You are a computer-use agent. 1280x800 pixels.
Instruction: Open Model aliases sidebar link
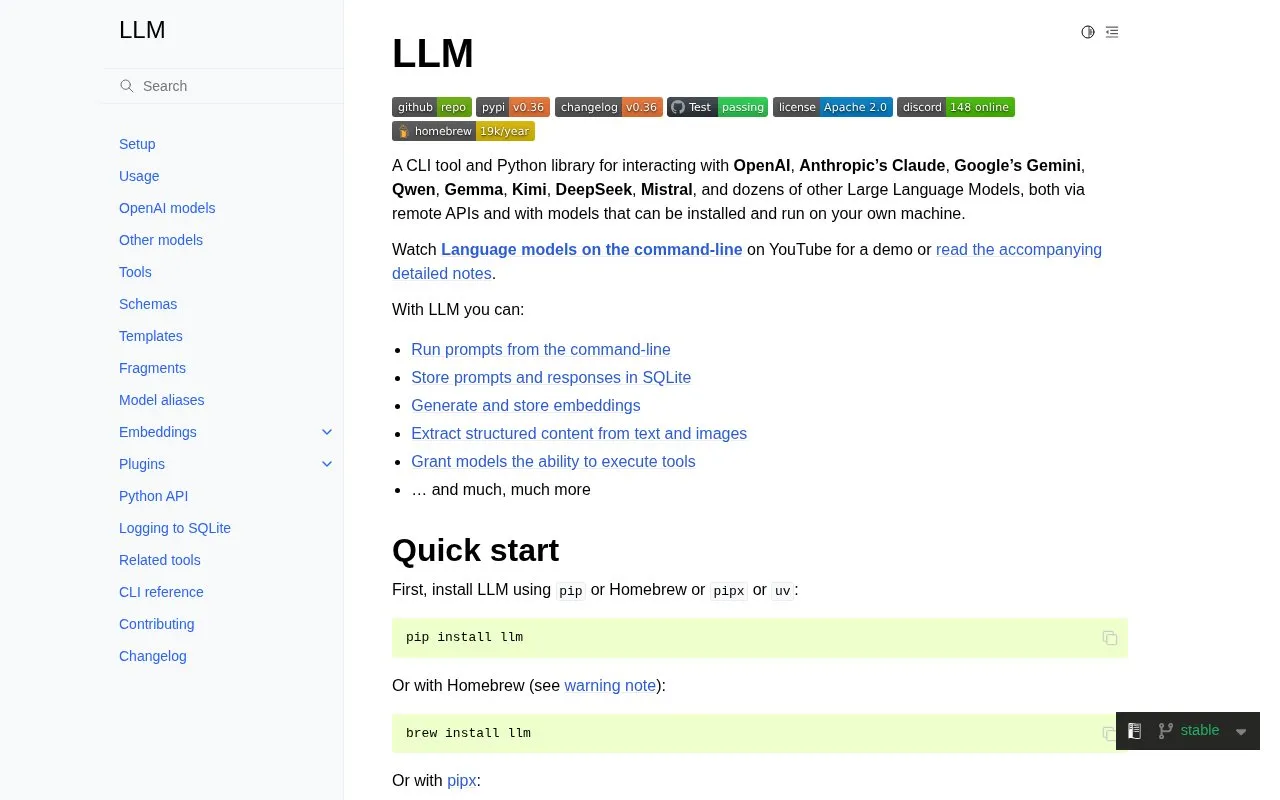[162, 400]
